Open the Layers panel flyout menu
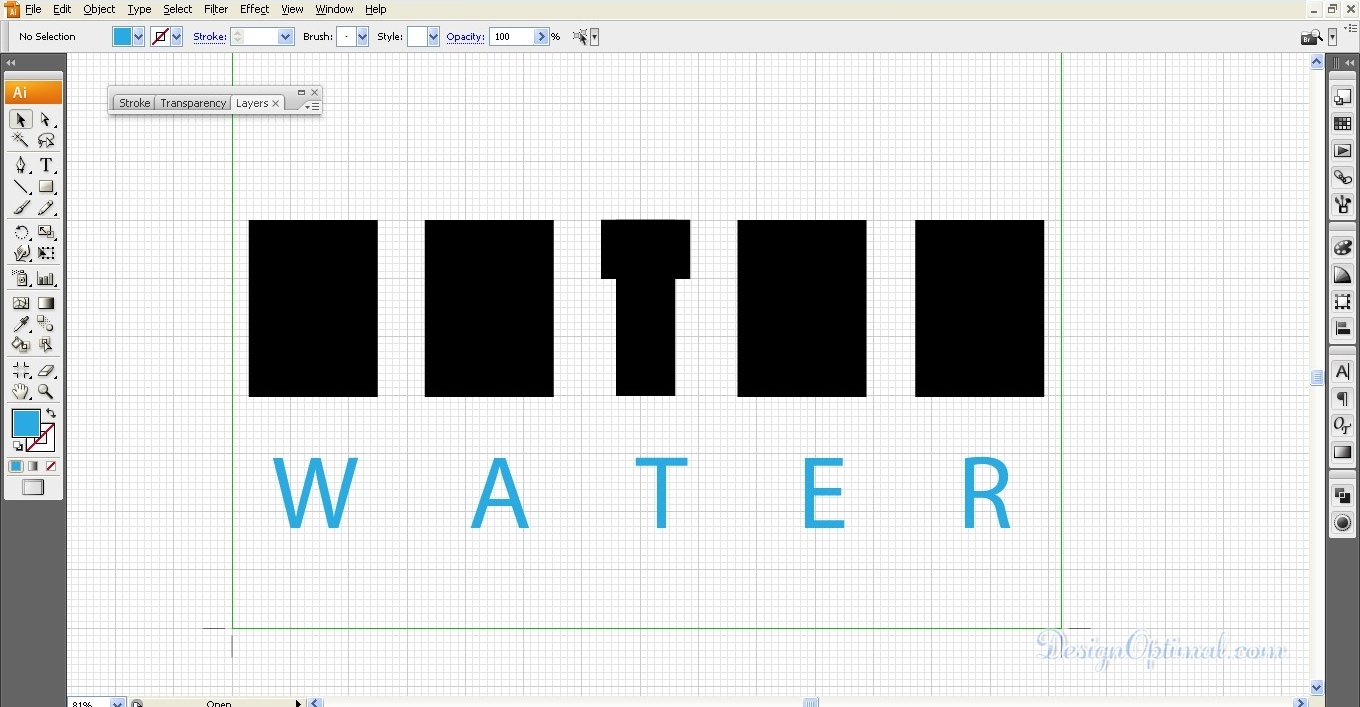Screen dimensions: 1360x707 pyautogui.click(x=312, y=106)
